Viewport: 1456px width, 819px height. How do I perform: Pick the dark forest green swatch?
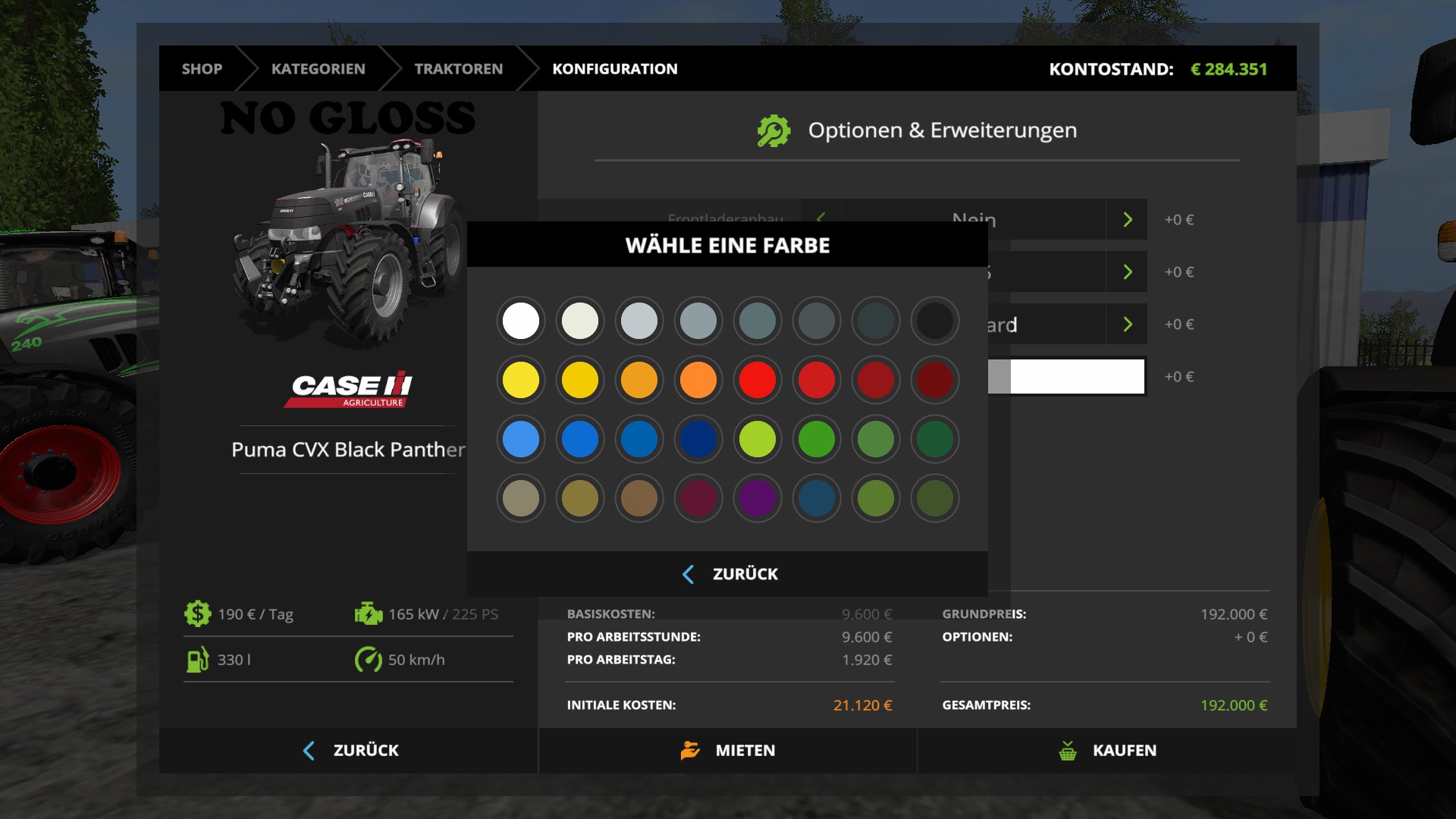coord(935,439)
